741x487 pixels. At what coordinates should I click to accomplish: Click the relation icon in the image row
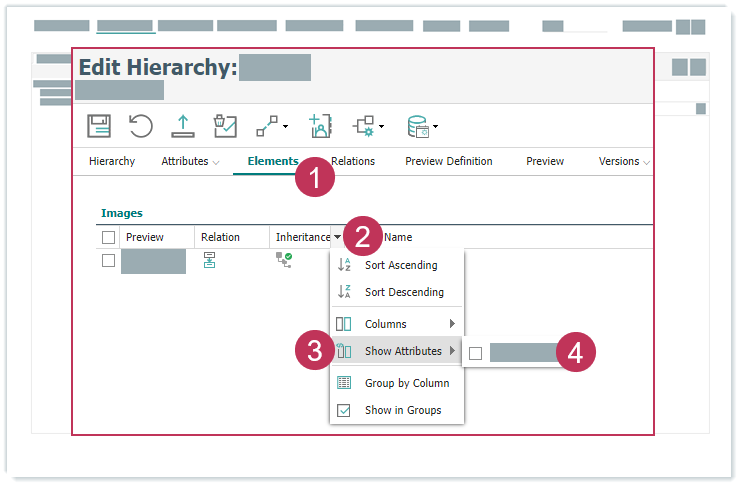pyautogui.click(x=209, y=260)
